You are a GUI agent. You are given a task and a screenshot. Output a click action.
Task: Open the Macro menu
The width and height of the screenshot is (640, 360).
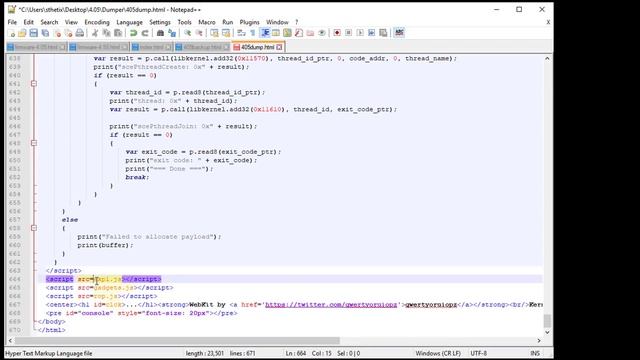click(207, 22)
